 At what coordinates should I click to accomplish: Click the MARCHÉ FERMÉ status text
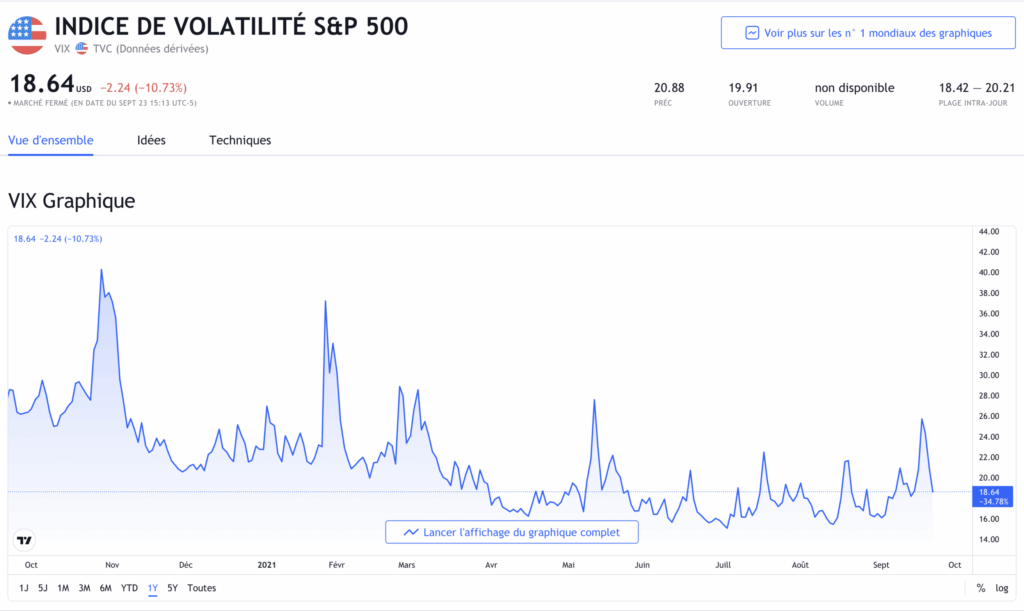(x=103, y=103)
